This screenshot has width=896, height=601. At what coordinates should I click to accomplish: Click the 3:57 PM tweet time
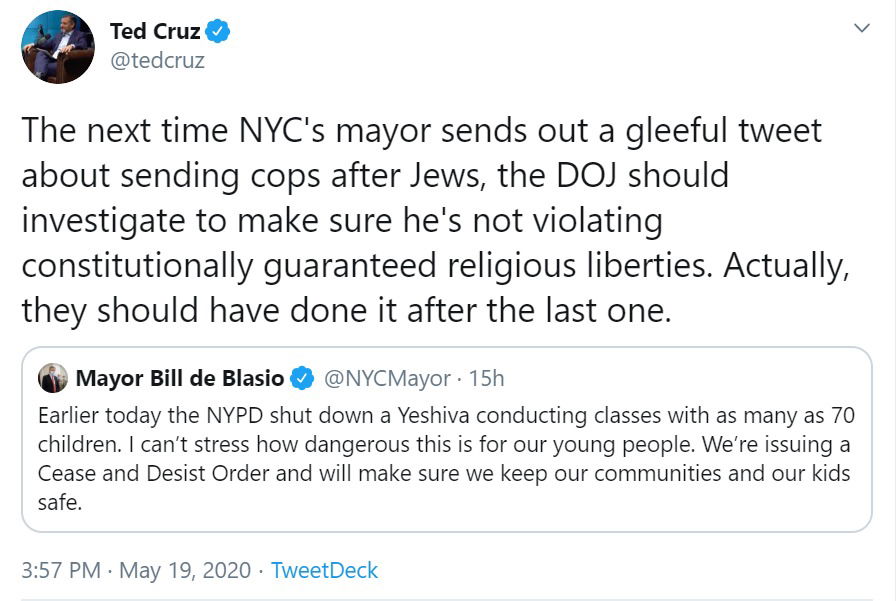[61, 571]
